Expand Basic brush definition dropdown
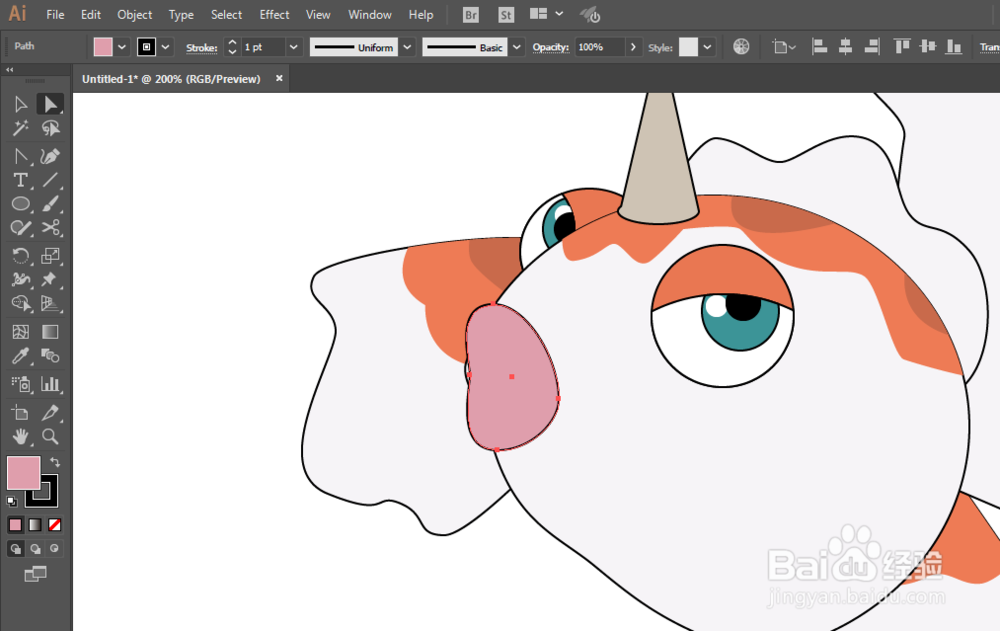 click(517, 47)
